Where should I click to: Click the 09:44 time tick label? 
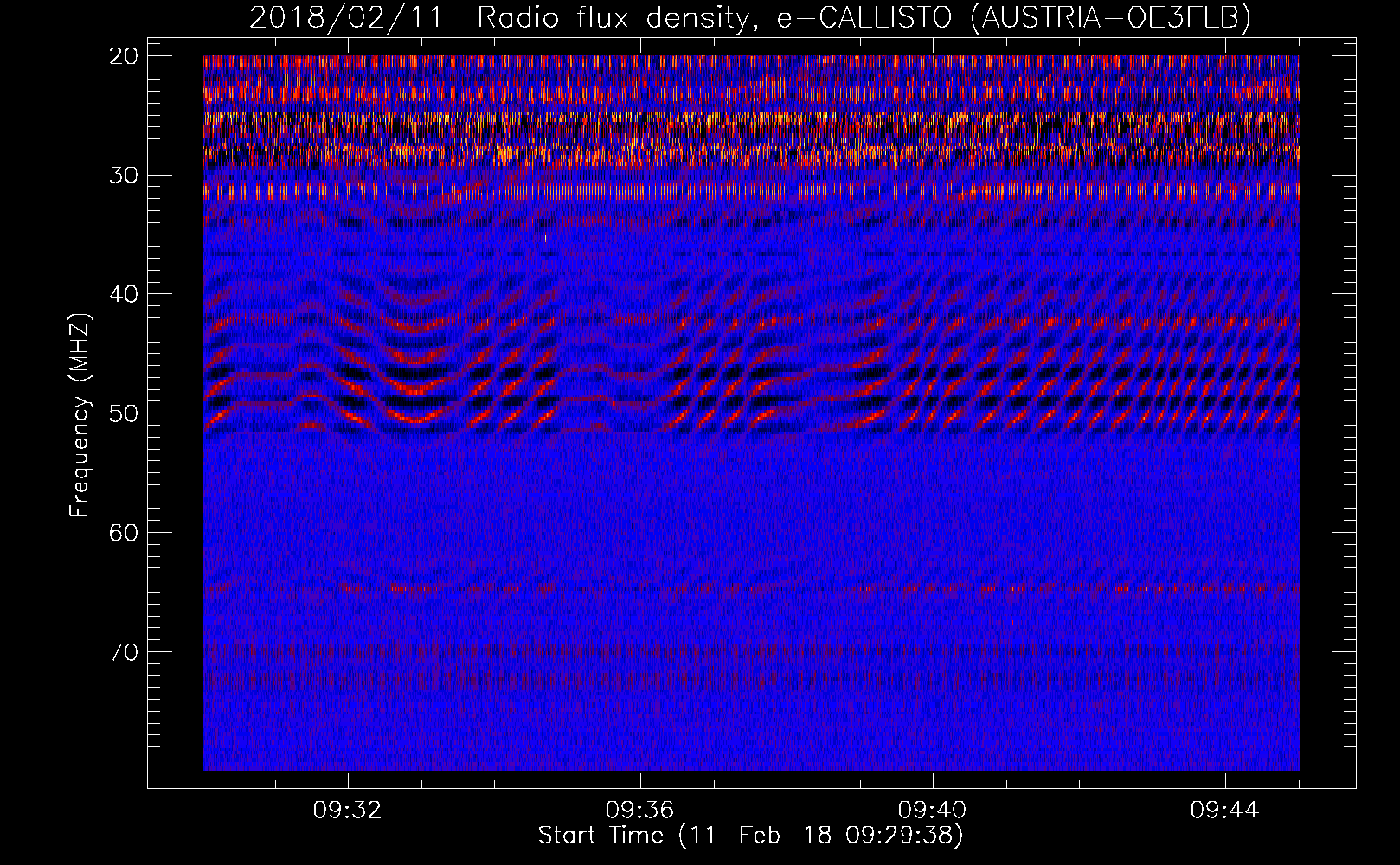[x=1225, y=811]
